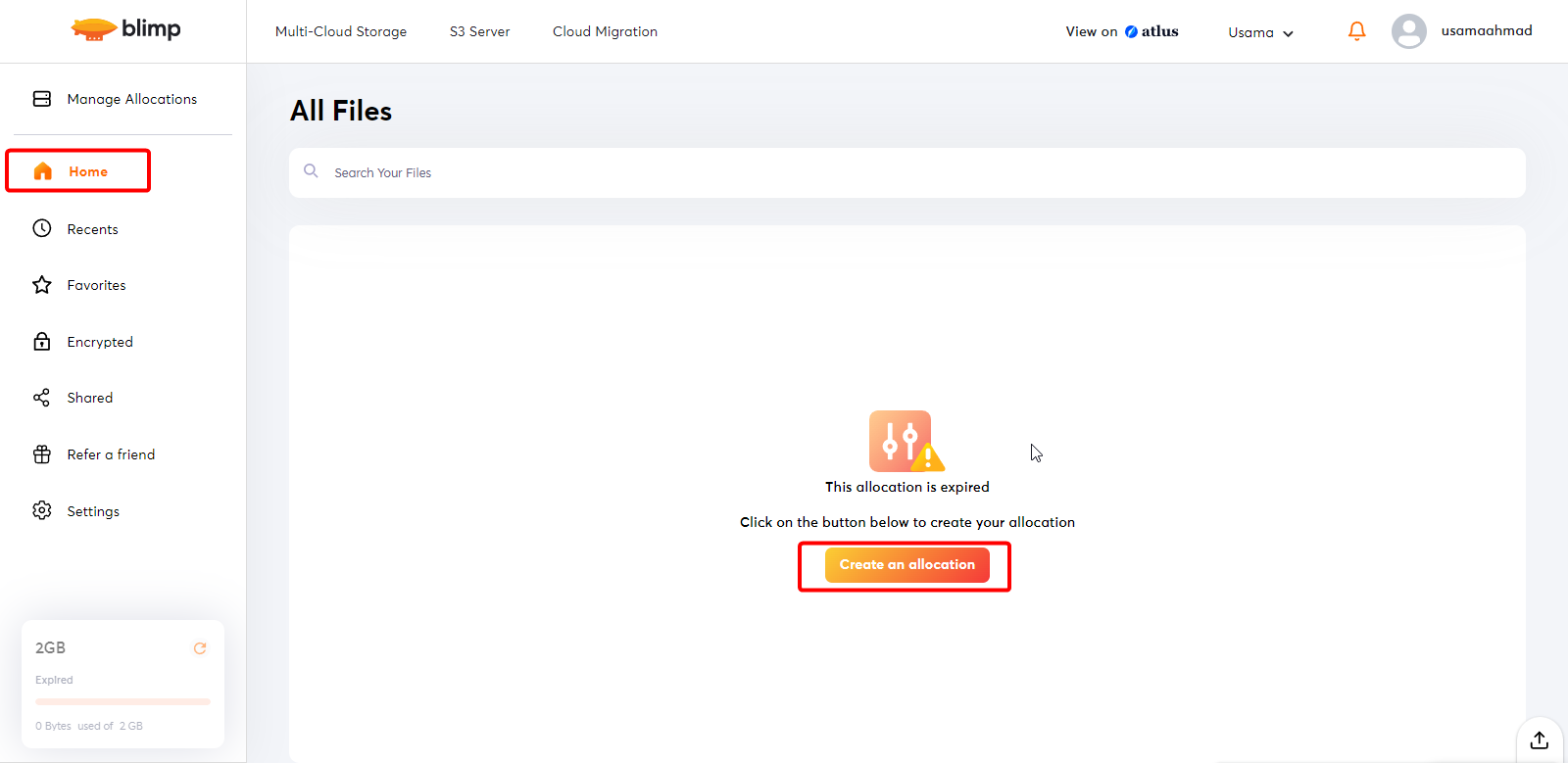Screen dimensions: 1568x763
Task: Click the user profile avatar
Action: [1408, 31]
